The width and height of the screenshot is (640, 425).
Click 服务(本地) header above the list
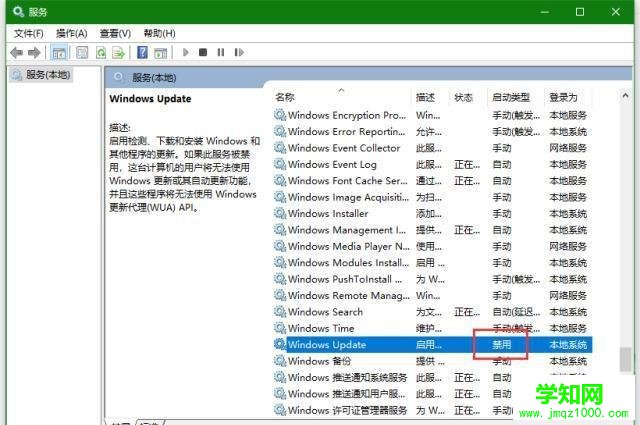click(154, 78)
